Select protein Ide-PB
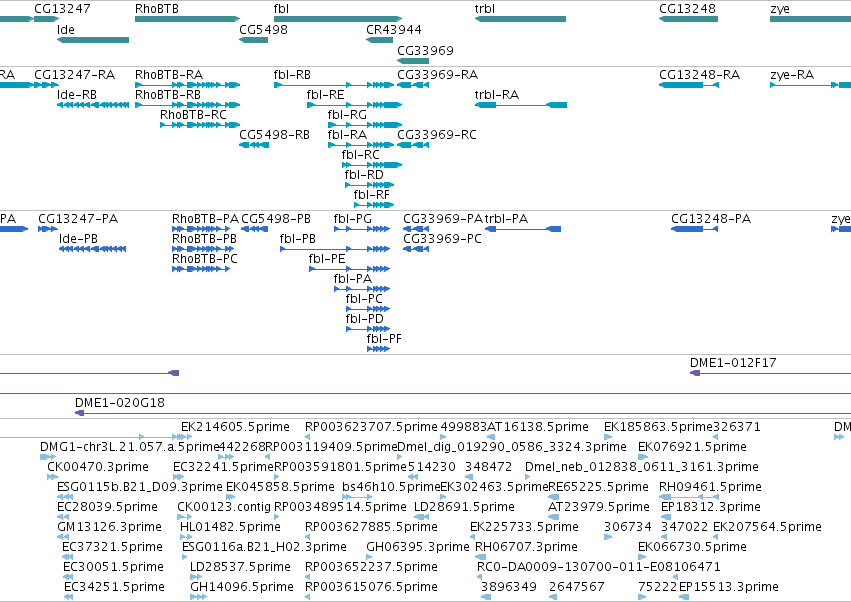The image size is (851, 602). [92, 249]
